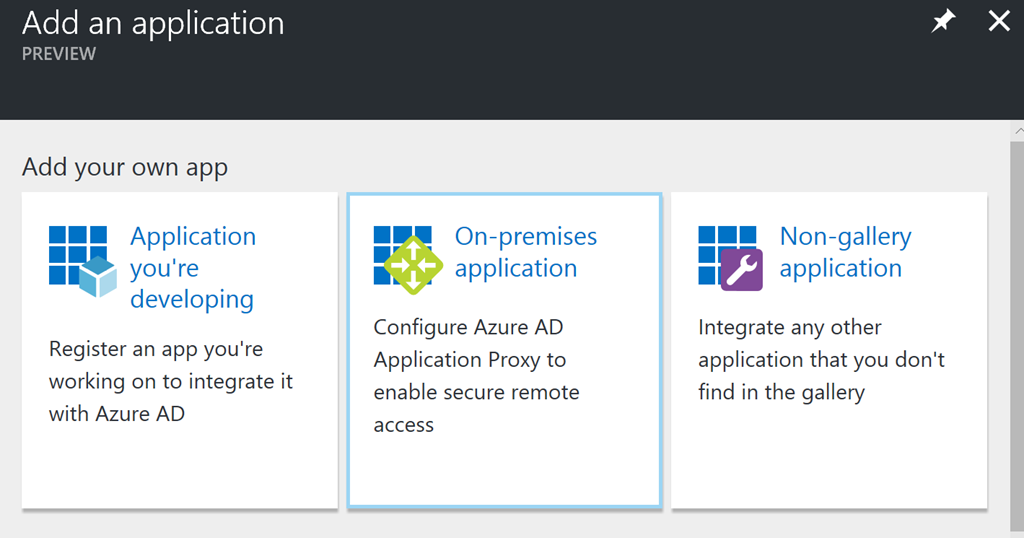Select Configure Azure AD Application Proxy description
The image size is (1024, 538).
click(476, 375)
